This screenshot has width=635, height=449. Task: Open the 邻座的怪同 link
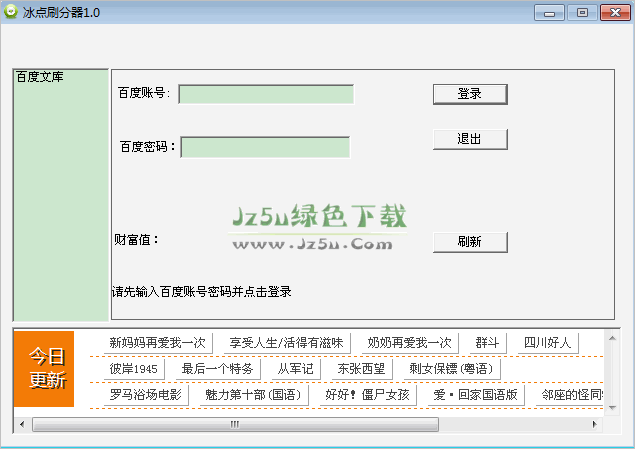coord(571,395)
